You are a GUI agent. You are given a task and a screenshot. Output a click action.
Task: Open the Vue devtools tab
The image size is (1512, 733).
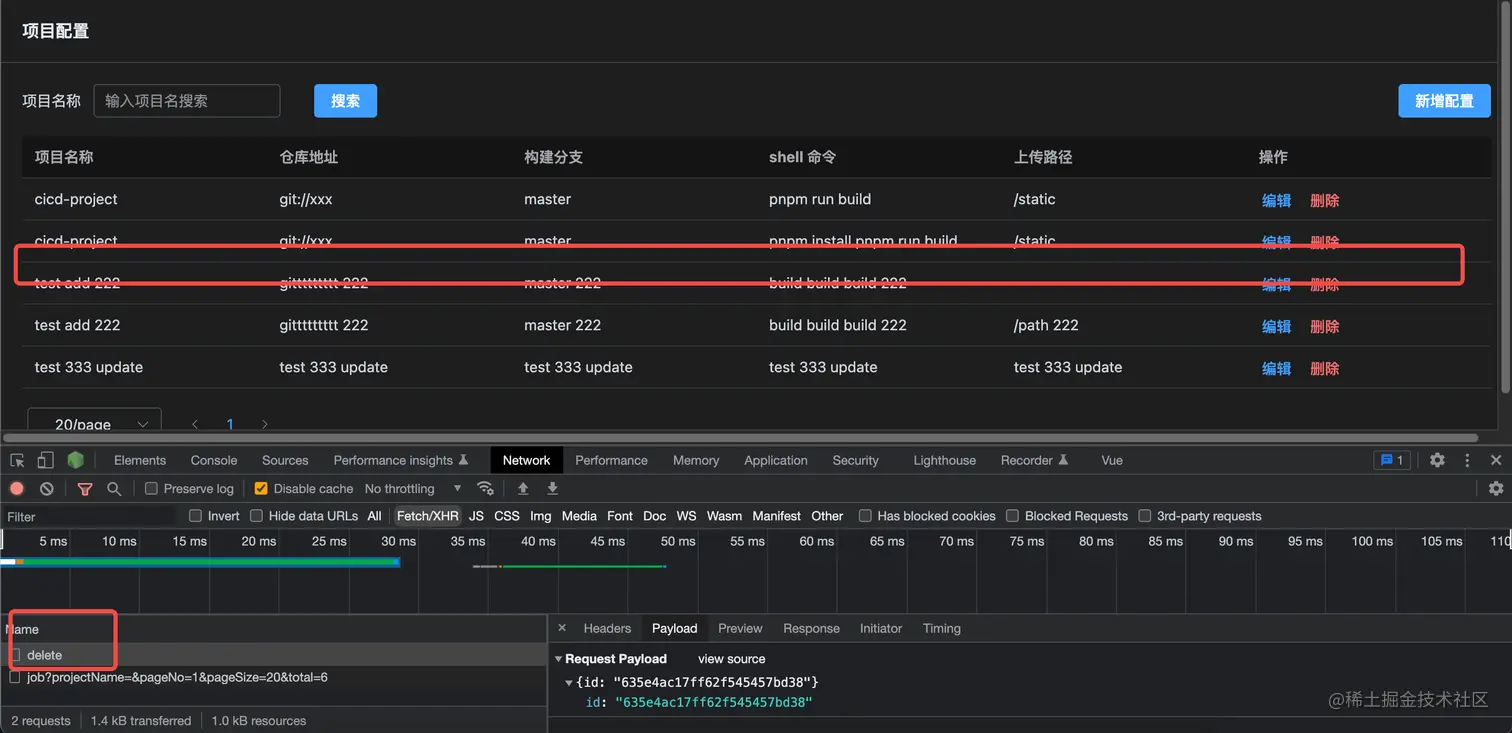pos(1112,460)
